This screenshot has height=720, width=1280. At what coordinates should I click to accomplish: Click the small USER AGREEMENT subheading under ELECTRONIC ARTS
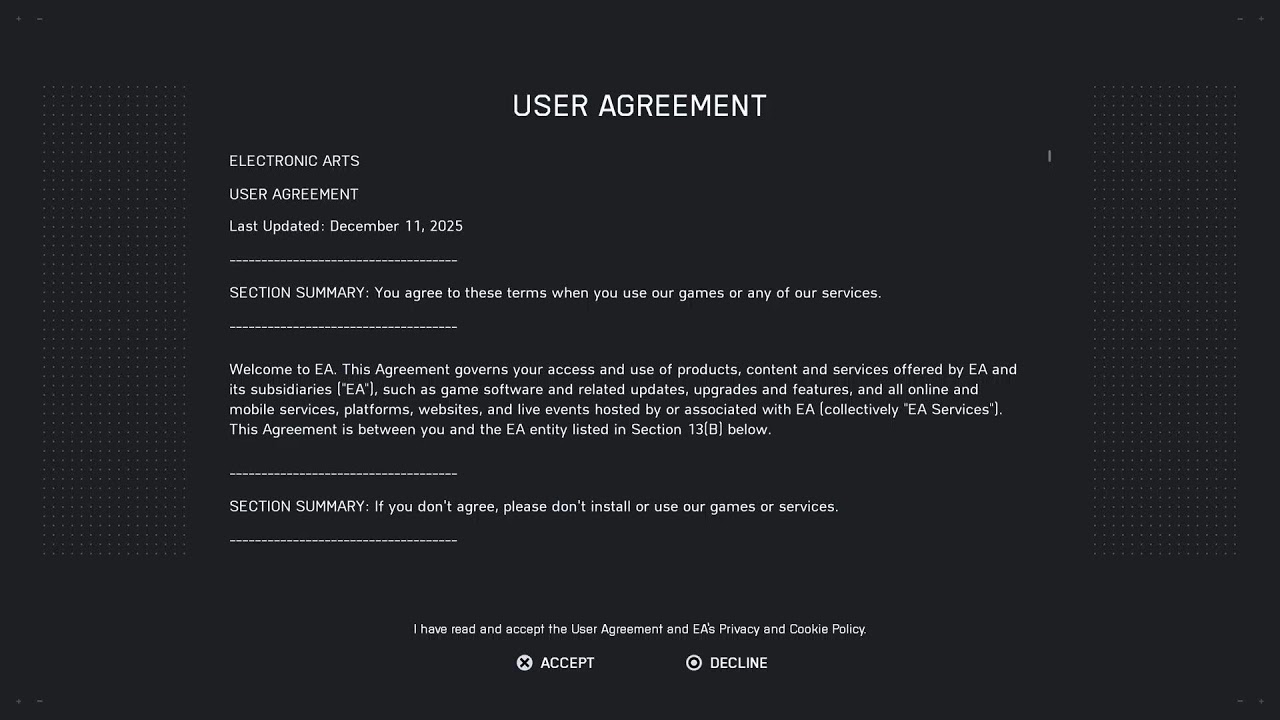tap(293, 194)
